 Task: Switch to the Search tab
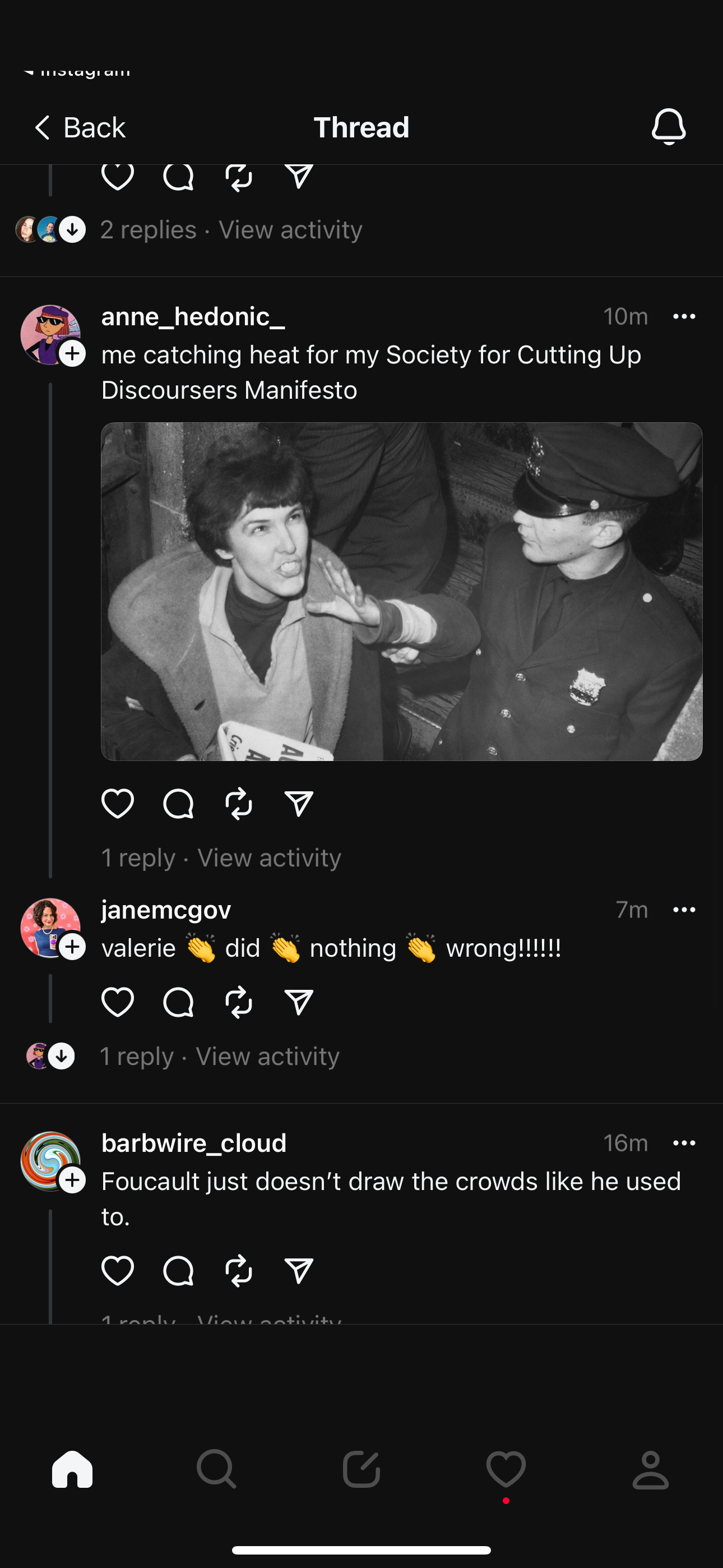coord(216,1469)
